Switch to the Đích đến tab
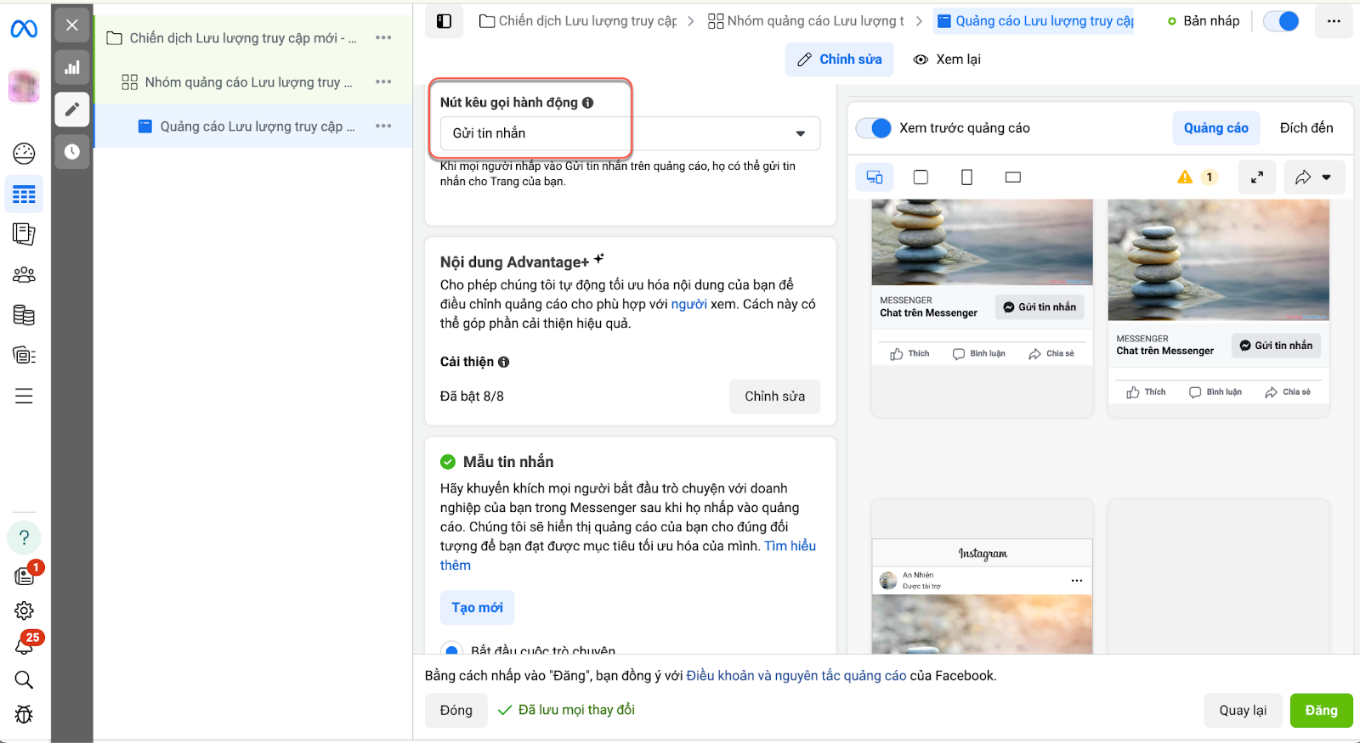Viewport: 1360px width, 743px height. (x=1306, y=128)
